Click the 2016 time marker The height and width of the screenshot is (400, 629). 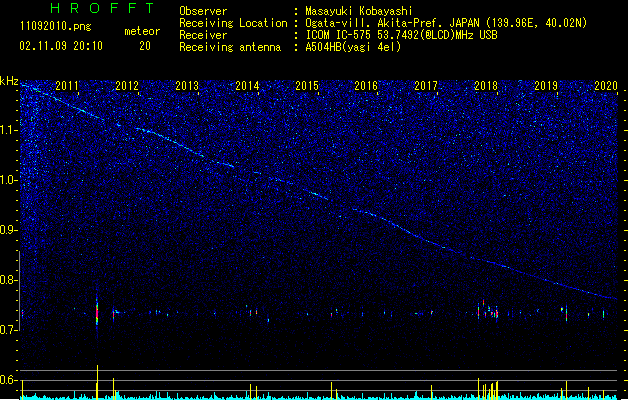click(x=366, y=85)
